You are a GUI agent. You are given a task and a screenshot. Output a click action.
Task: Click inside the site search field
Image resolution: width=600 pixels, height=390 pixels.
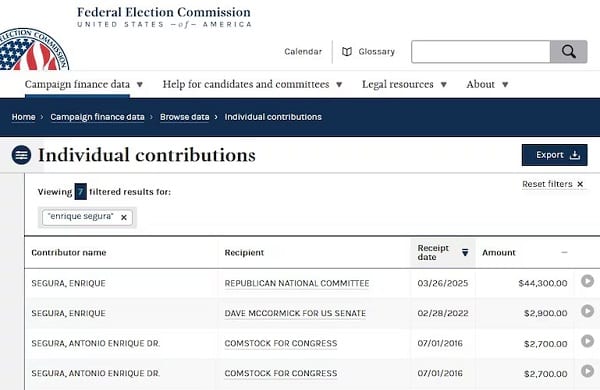tap(481, 51)
